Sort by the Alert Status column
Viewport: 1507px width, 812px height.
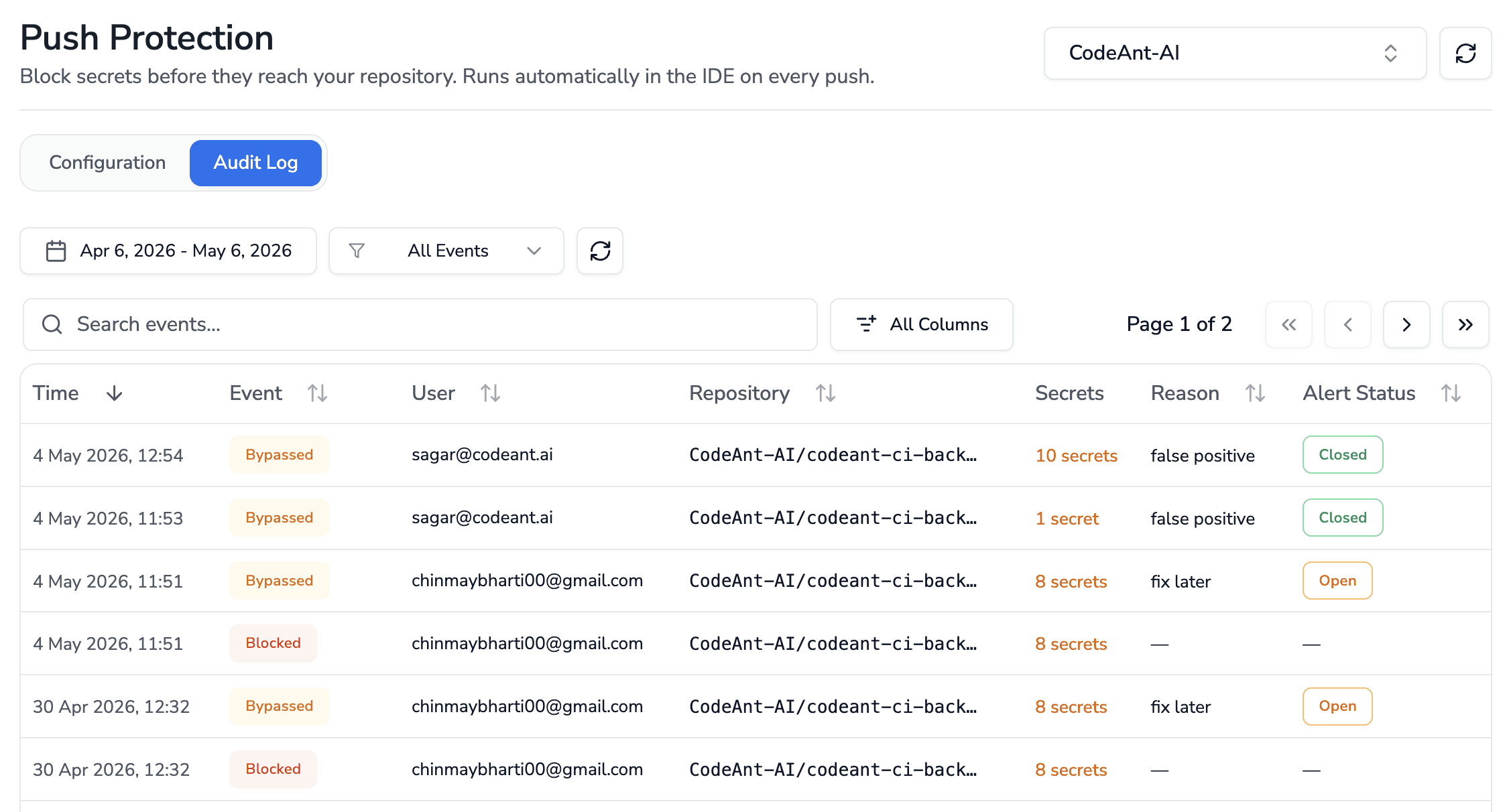1451,393
